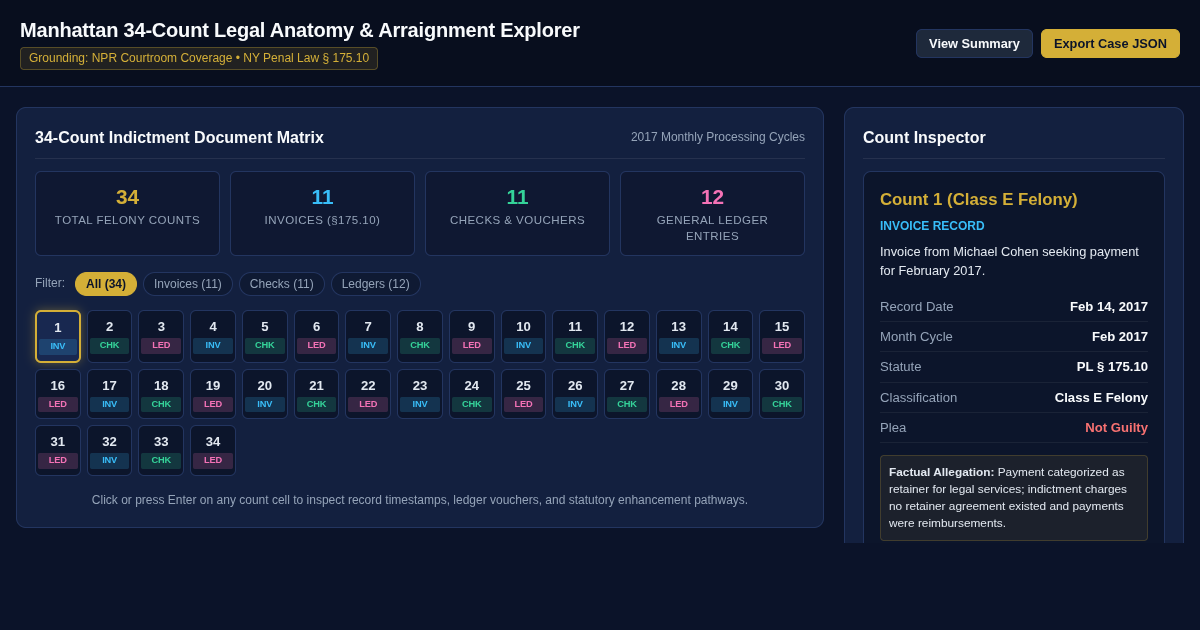Open count 24 check cell
Screen dimensions: 1200x630
(x=472, y=394)
